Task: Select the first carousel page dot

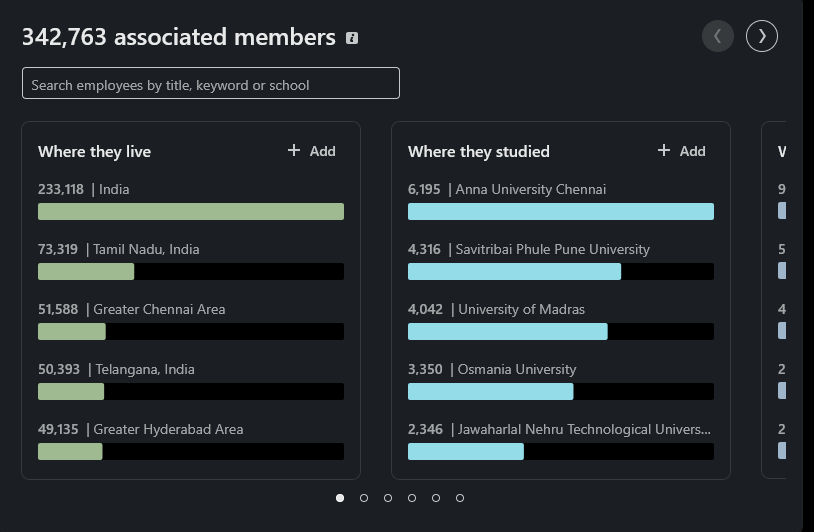Action: tap(340, 498)
